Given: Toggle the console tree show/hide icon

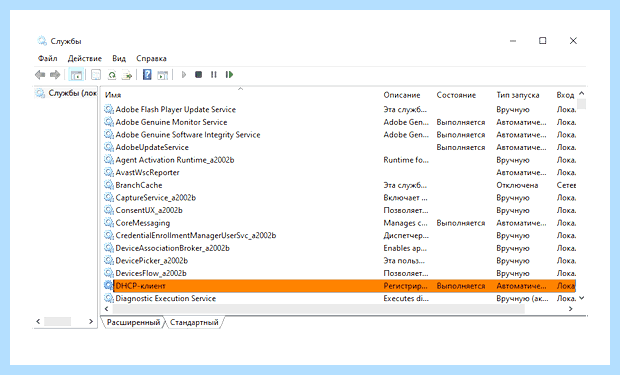Looking at the screenshot, I should pos(76,74).
